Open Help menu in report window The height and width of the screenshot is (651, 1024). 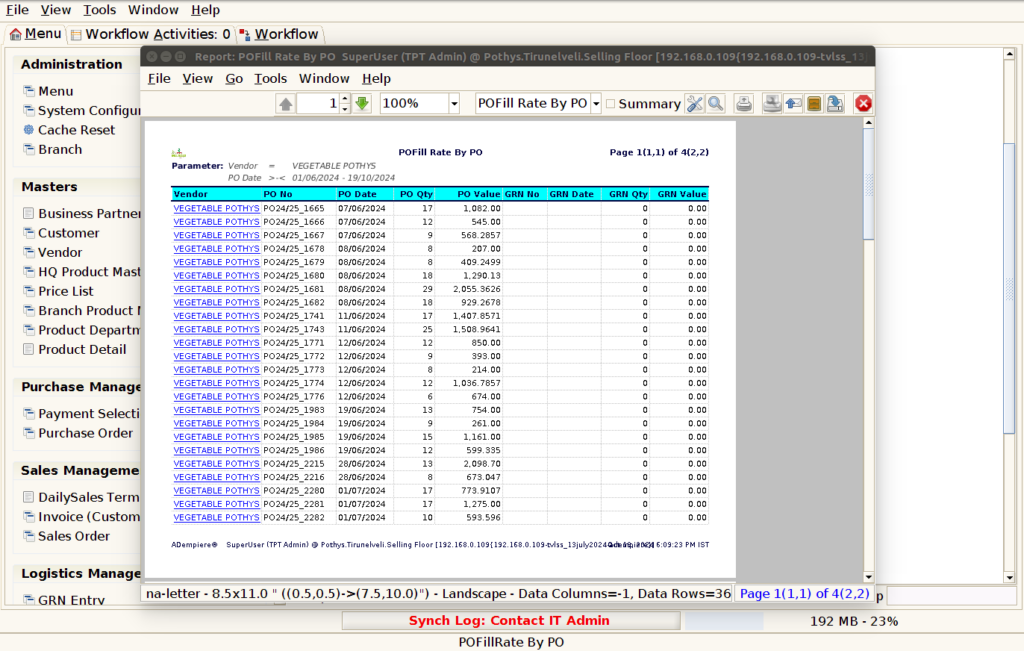(376, 78)
